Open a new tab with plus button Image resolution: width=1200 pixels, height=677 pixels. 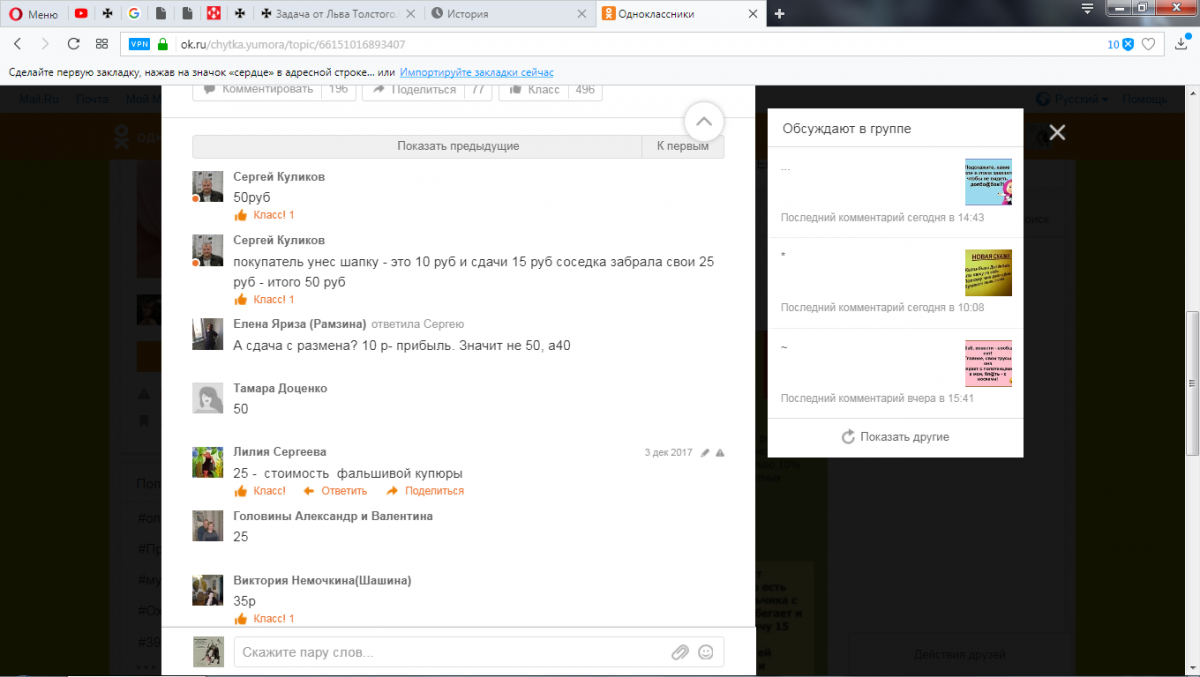pyautogui.click(x=780, y=14)
